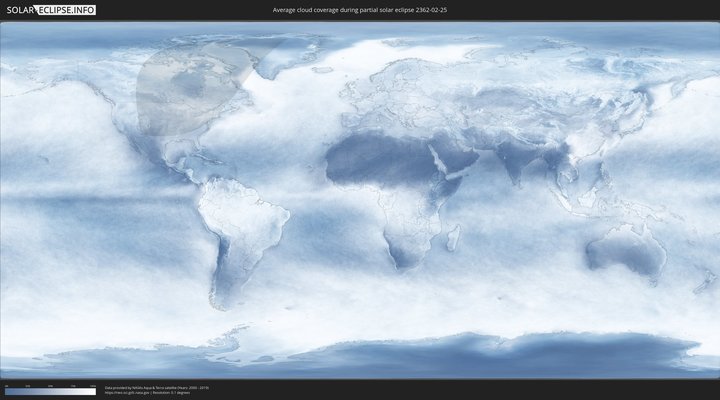The width and height of the screenshot is (720, 400).
Task: Click the average cloud coverage title text
Action: coord(360,10)
